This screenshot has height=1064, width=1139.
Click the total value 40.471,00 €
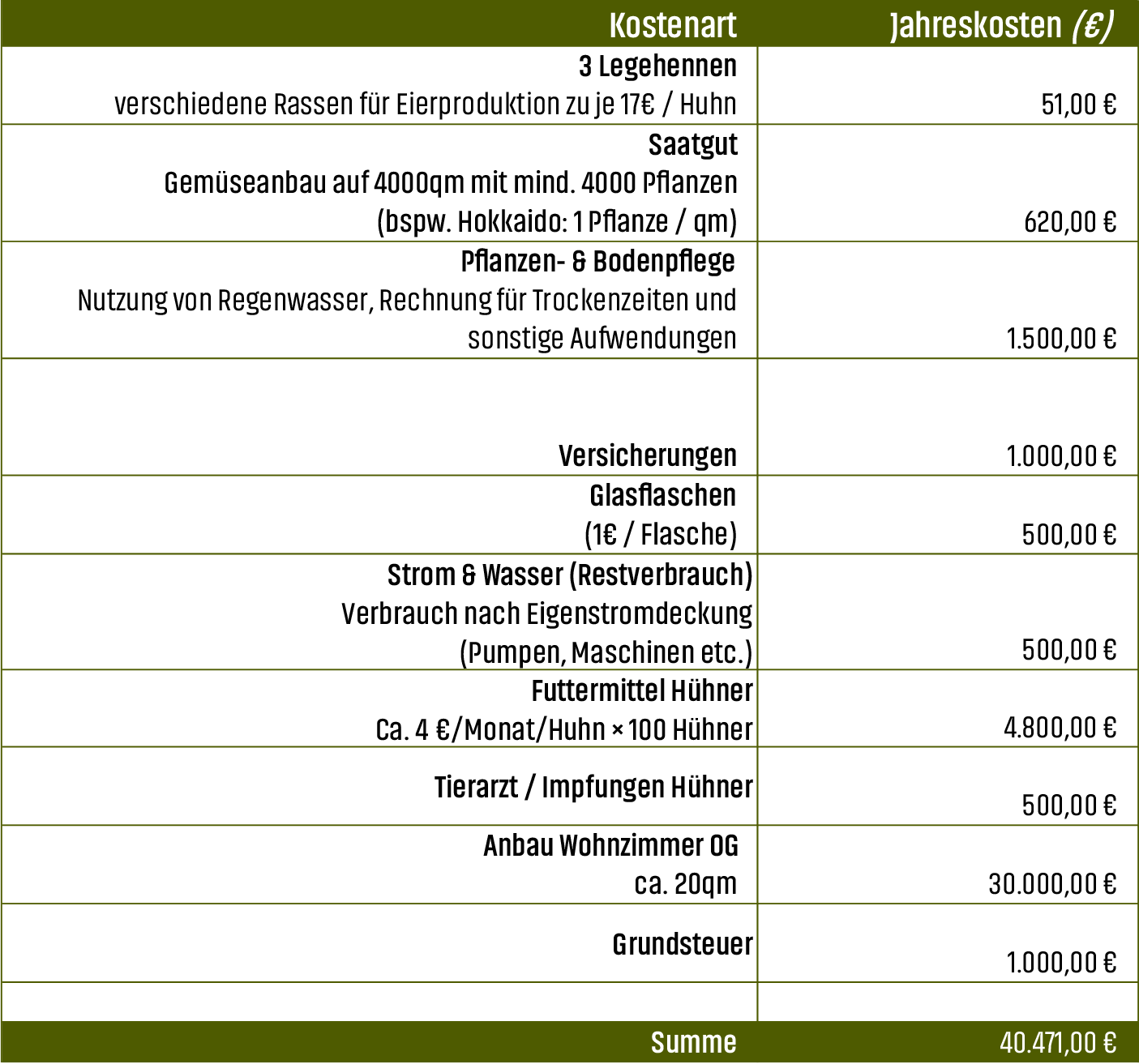pyautogui.click(x=1057, y=1042)
